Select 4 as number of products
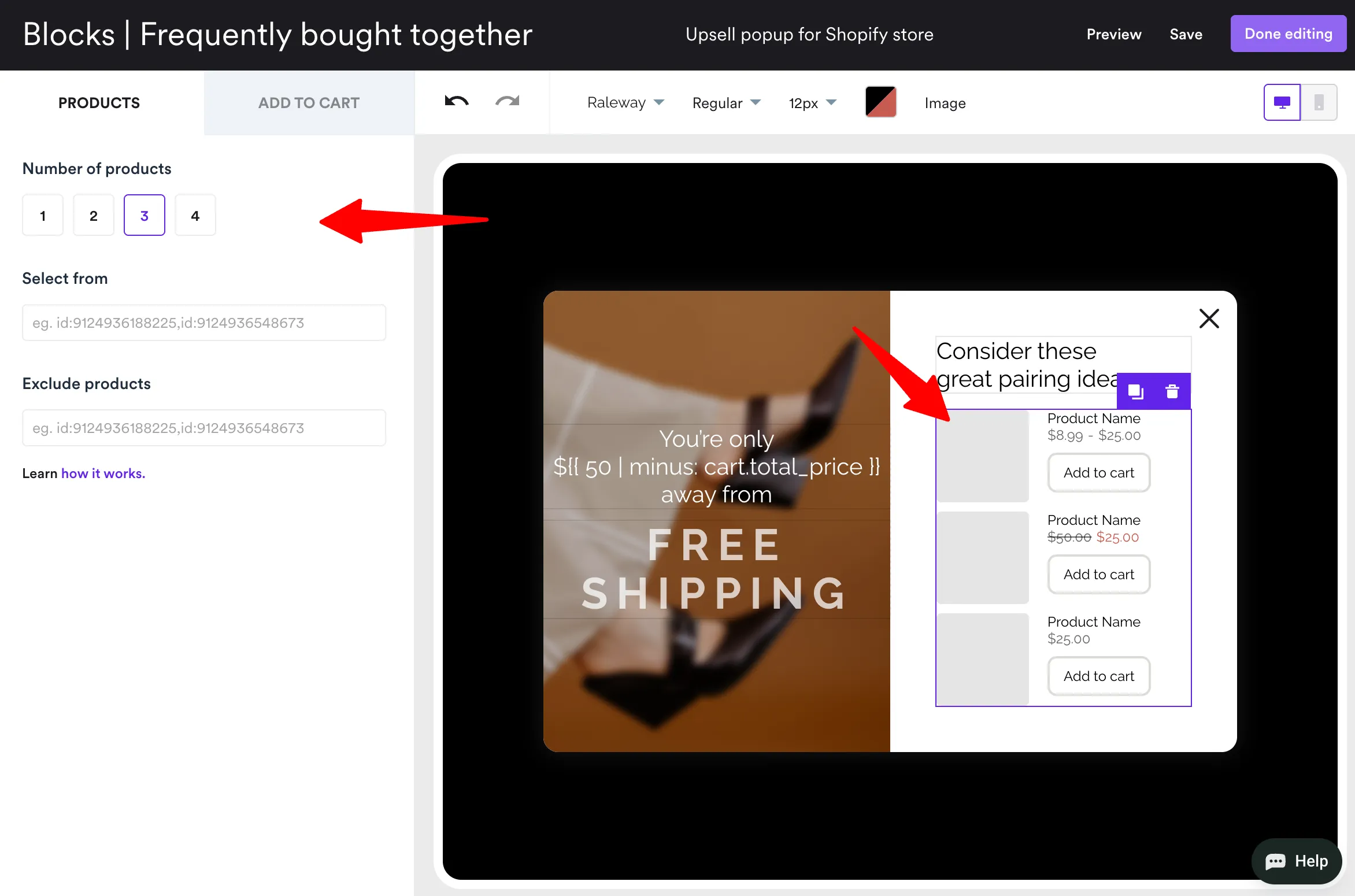 (x=195, y=215)
